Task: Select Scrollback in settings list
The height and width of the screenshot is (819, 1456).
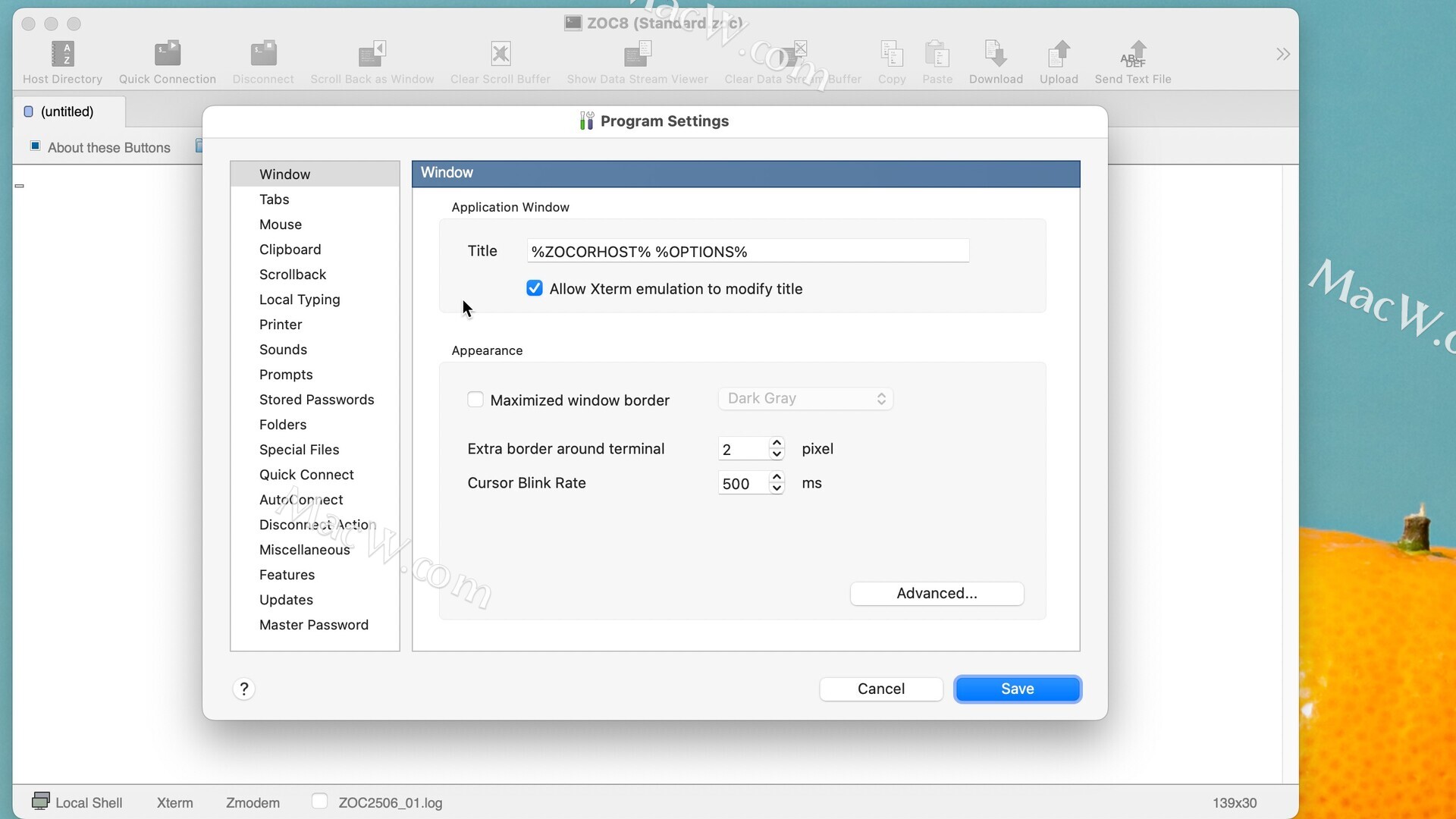Action: [315, 274]
